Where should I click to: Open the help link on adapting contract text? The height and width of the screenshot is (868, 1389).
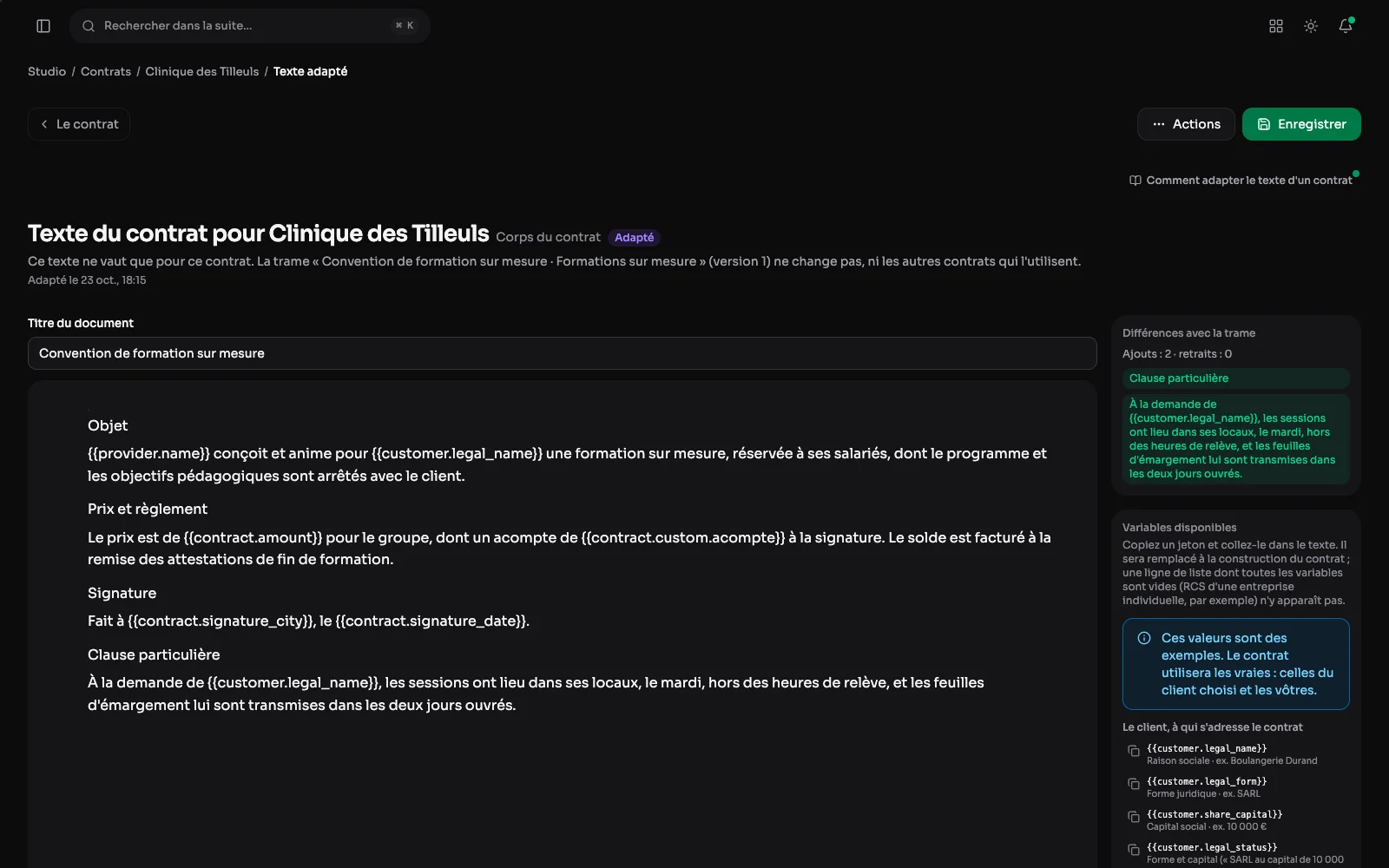point(1241,181)
